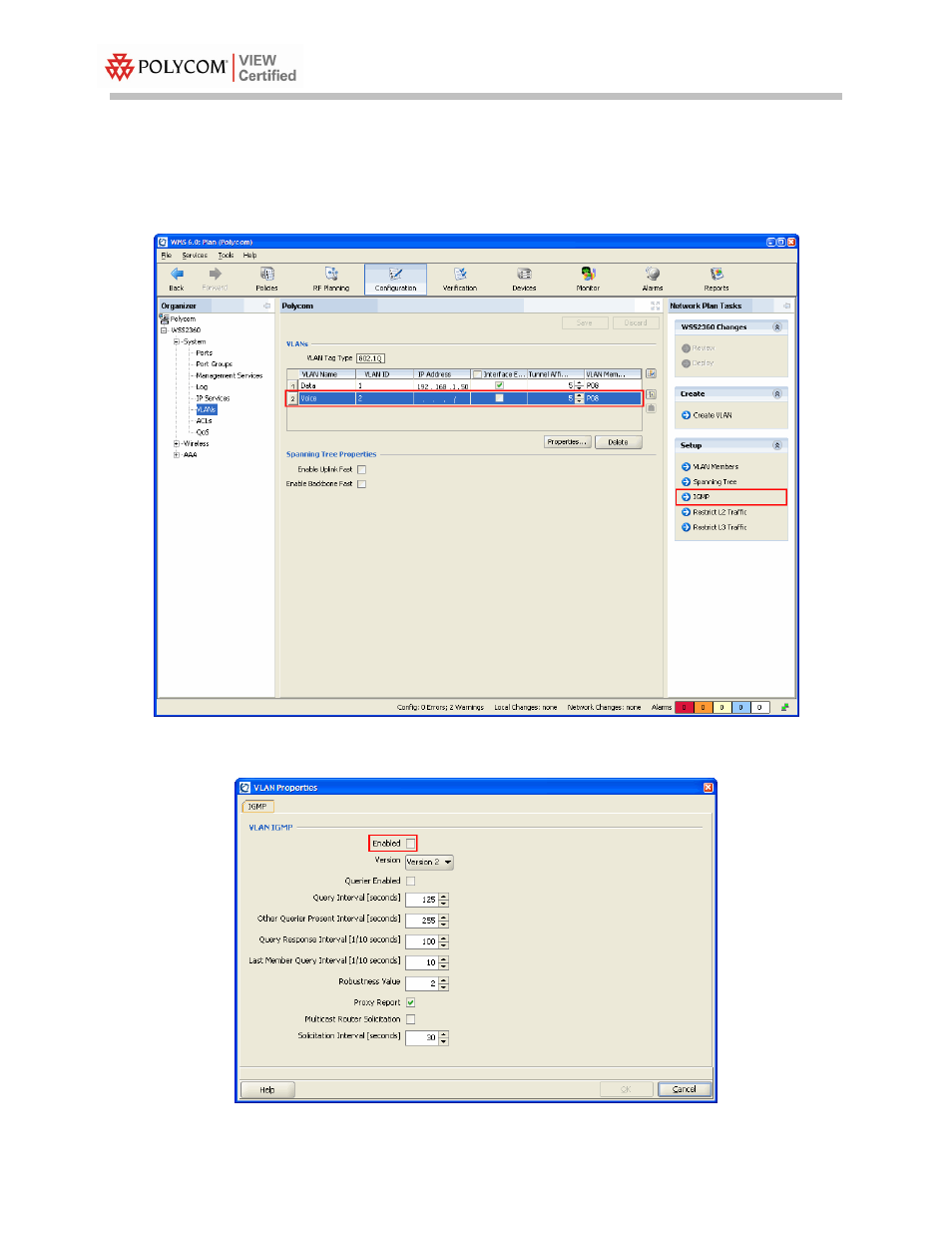
Task: Open the Help menu
Action: click(250, 255)
